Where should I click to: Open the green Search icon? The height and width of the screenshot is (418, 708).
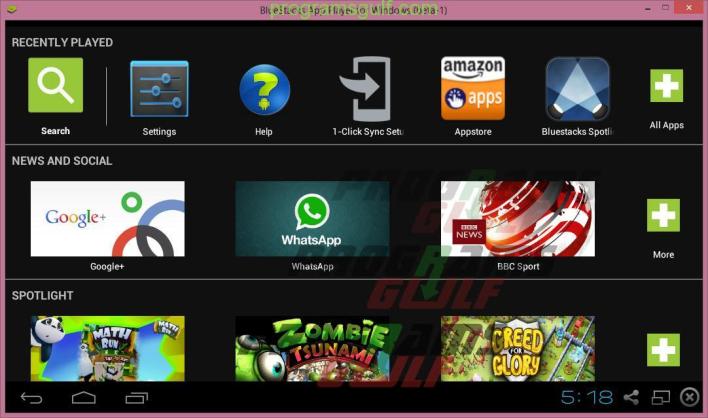pyautogui.click(x=56, y=85)
